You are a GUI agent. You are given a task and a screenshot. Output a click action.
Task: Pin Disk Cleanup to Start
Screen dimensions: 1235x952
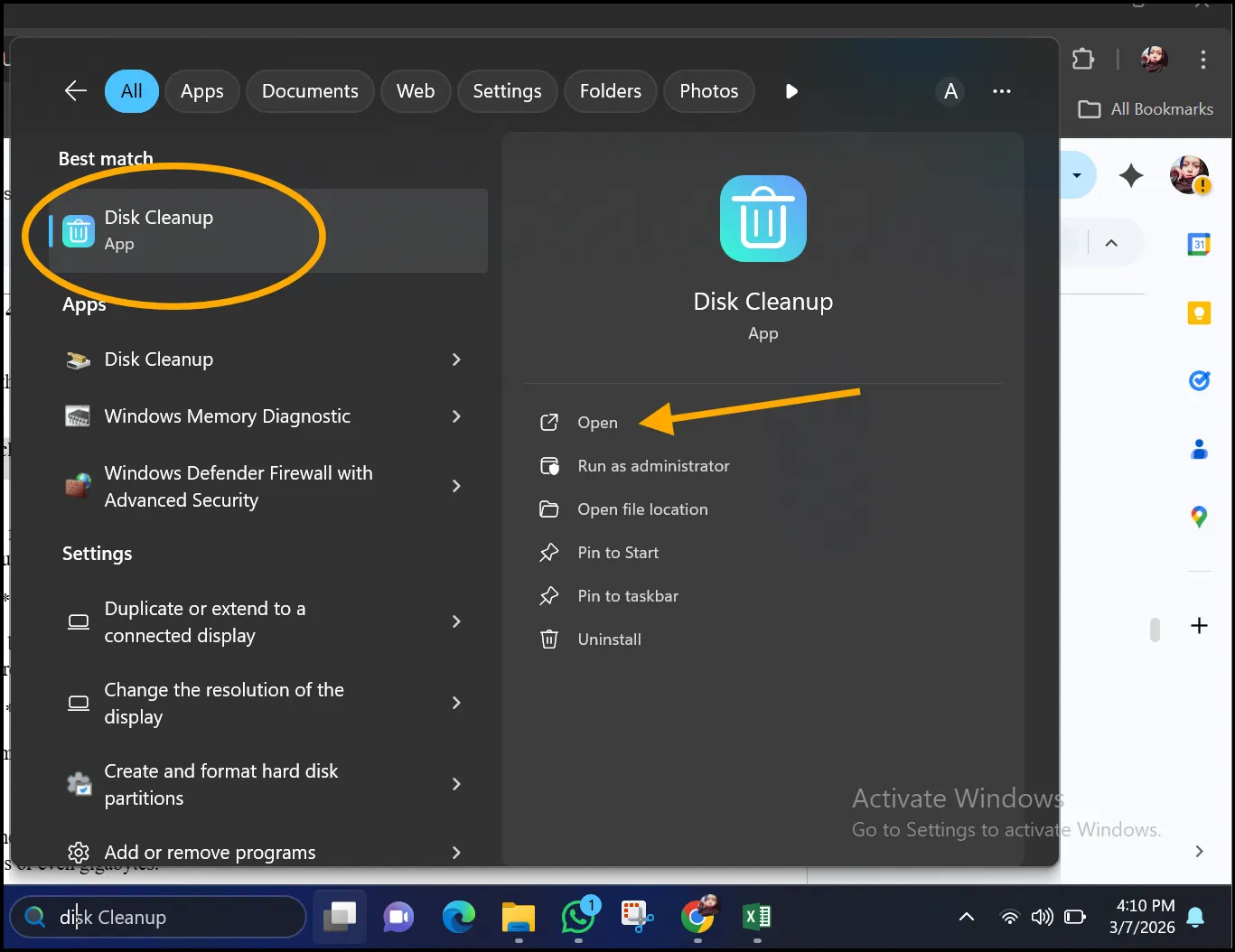coord(617,552)
